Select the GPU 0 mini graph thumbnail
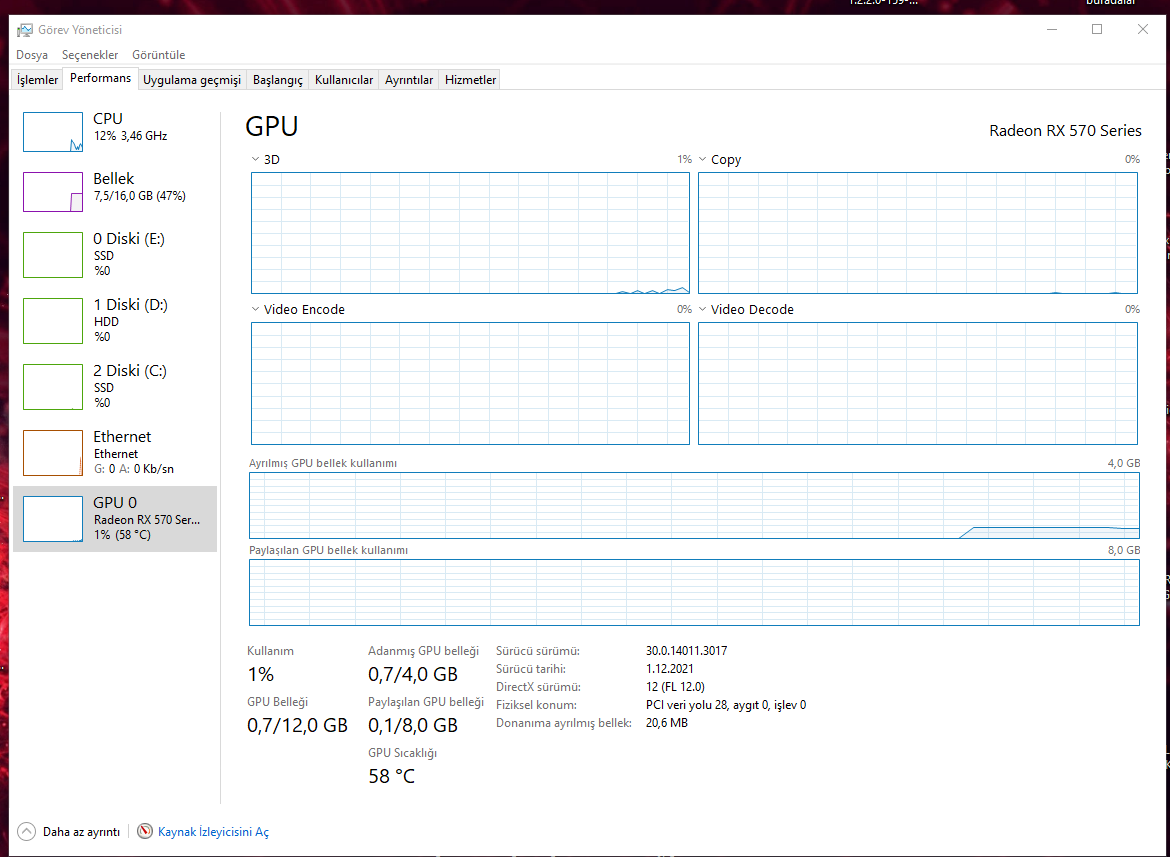 53,518
